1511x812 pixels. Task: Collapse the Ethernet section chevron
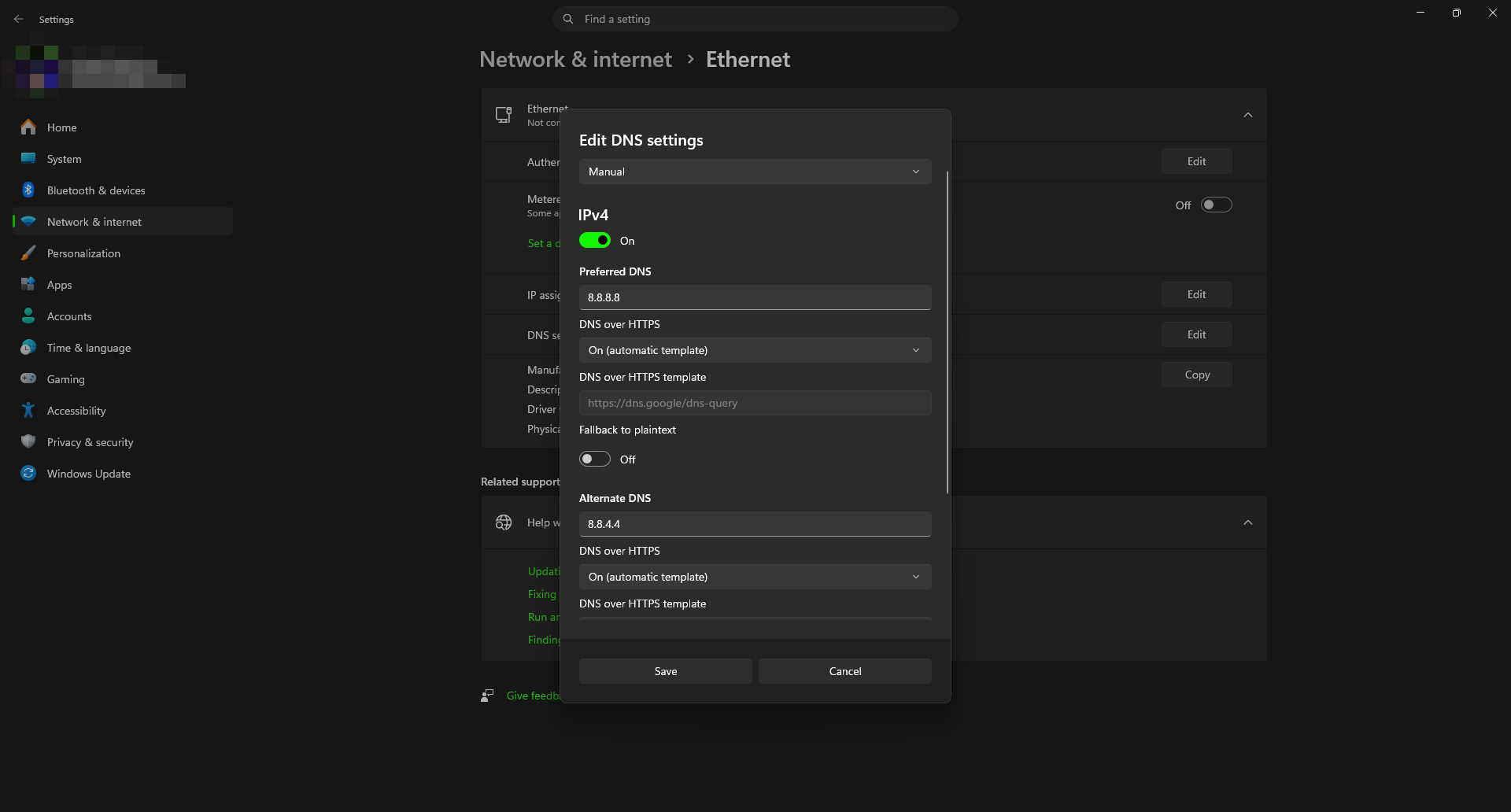coord(1248,115)
